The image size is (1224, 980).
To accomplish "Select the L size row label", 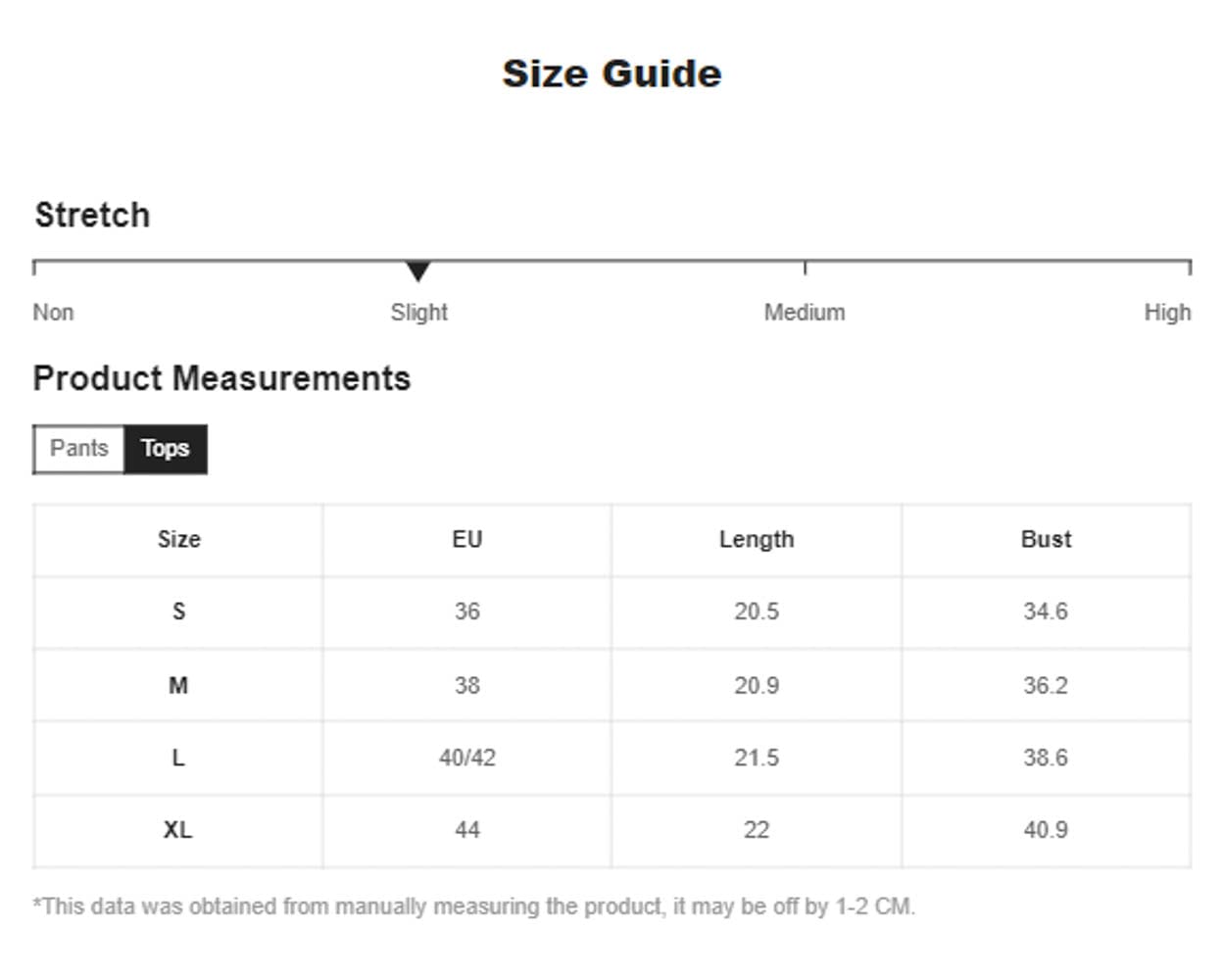I will 178,758.
